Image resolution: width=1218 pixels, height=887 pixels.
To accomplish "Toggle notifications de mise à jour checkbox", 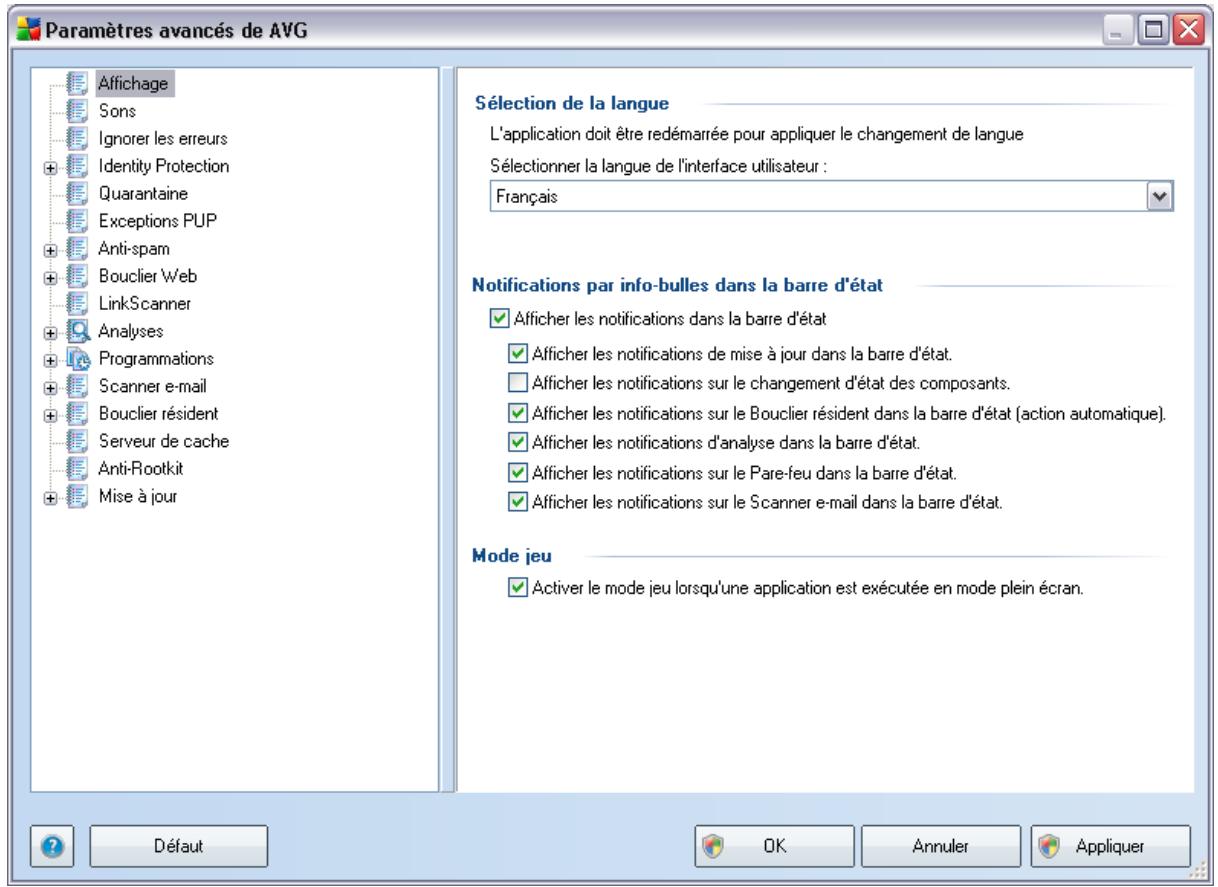I will pos(517,353).
